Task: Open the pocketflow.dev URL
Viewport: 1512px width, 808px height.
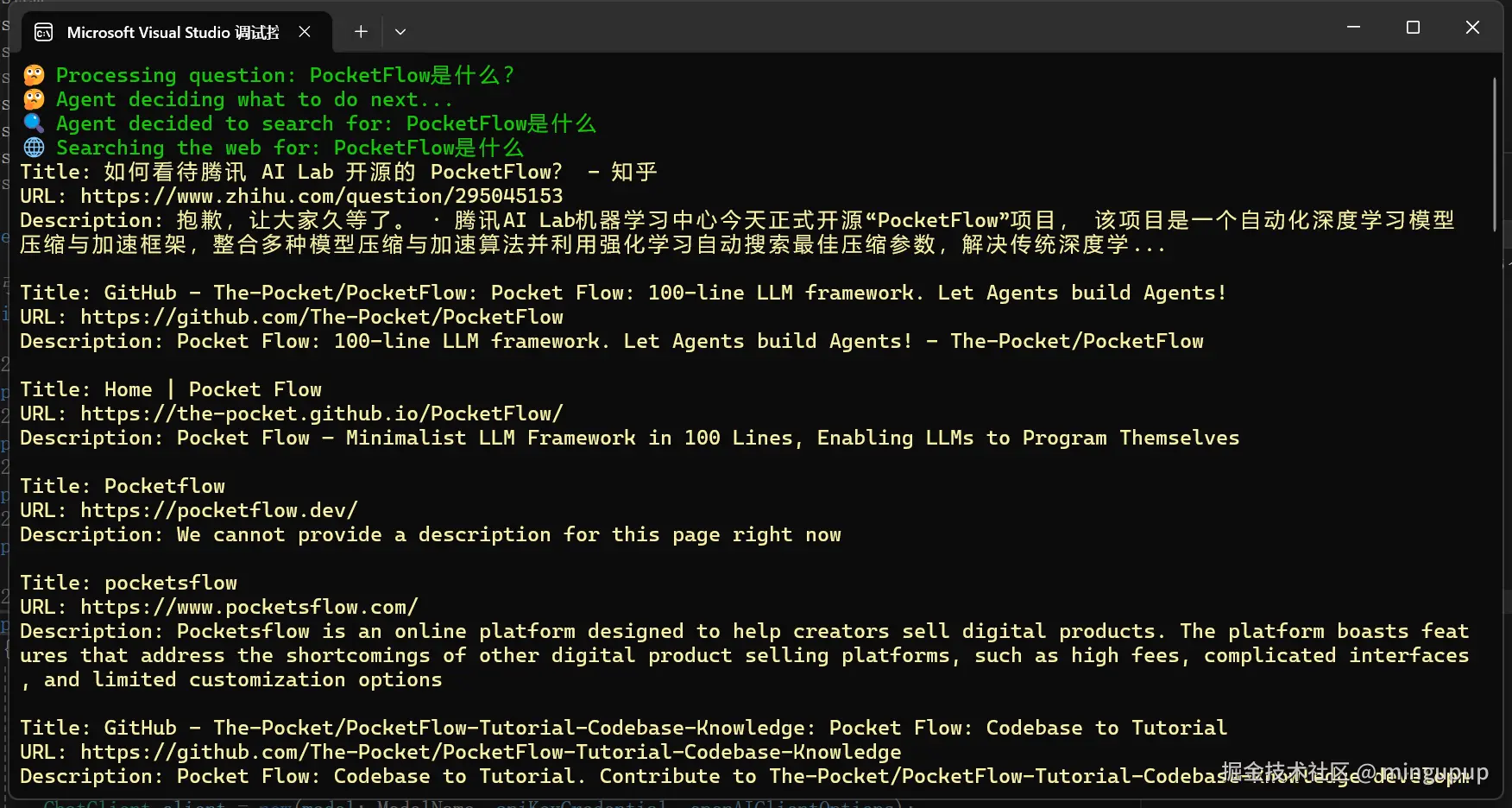Action: pyautogui.click(x=218, y=510)
